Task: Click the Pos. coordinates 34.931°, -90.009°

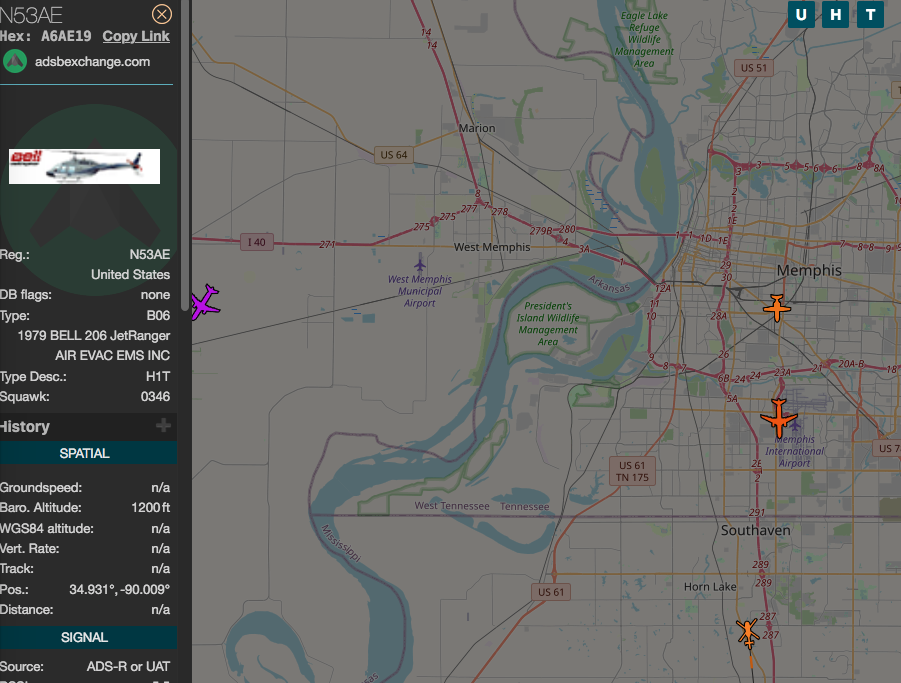Action: coord(120,589)
